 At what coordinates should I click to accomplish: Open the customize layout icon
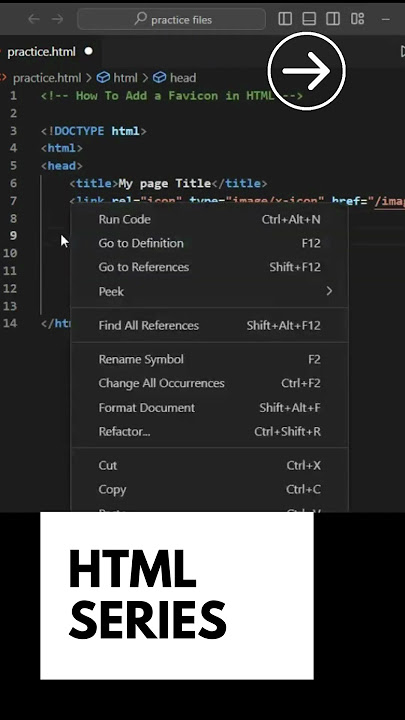[x=357, y=19]
